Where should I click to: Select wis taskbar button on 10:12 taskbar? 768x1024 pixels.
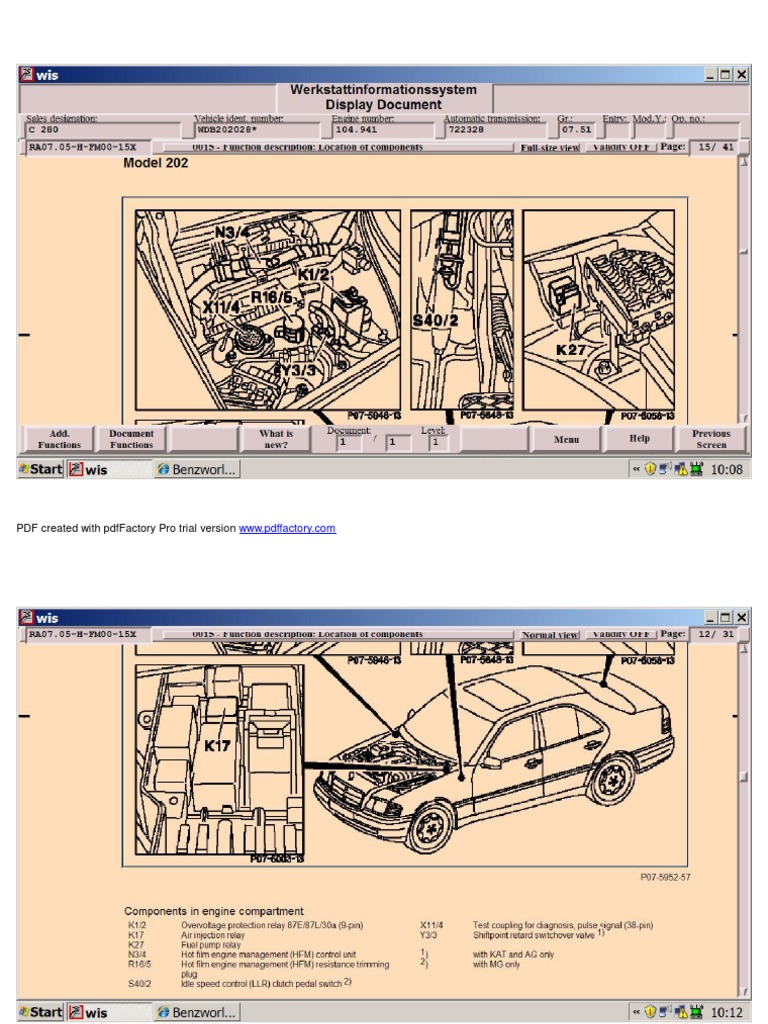pos(108,1012)
